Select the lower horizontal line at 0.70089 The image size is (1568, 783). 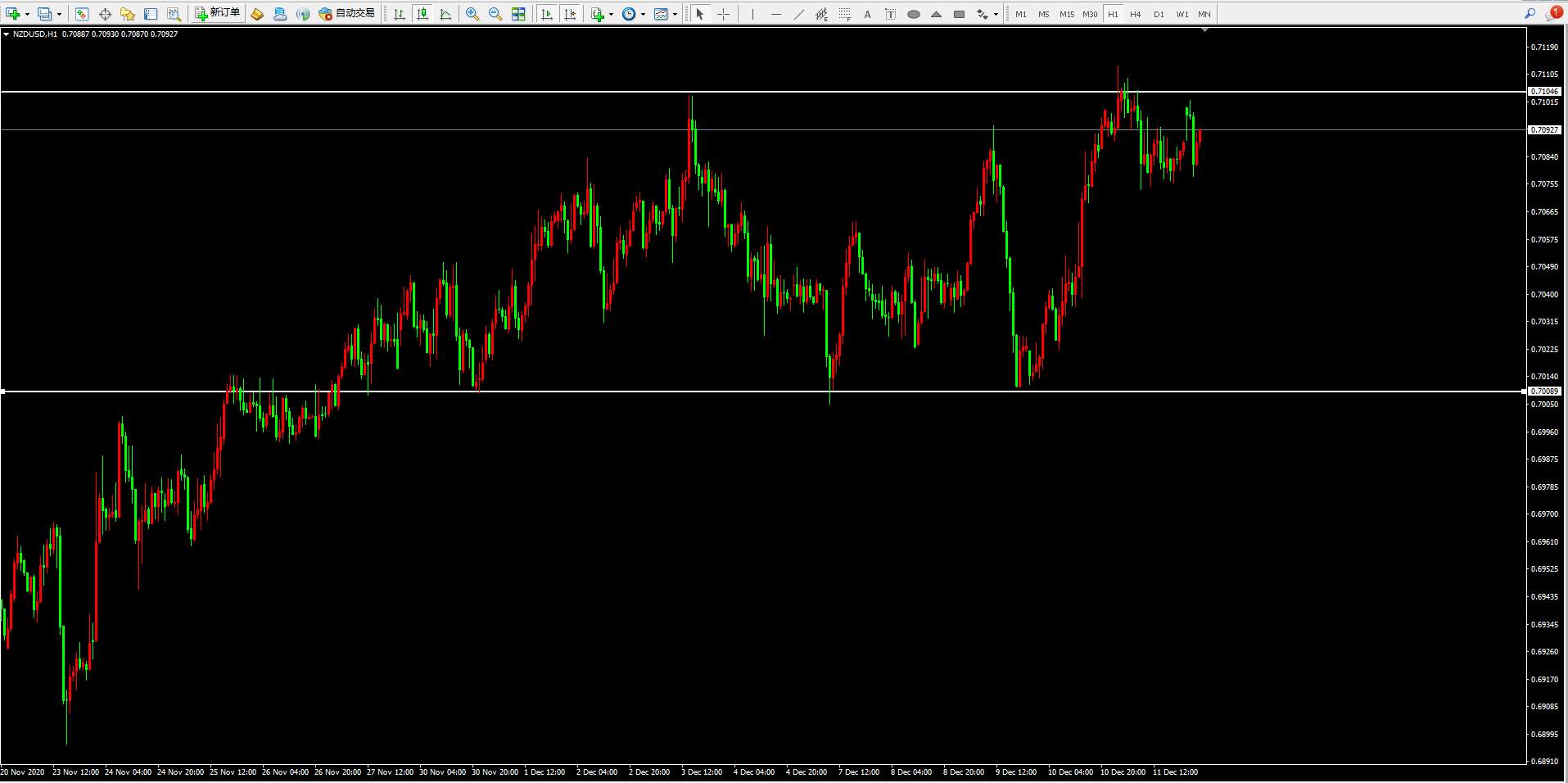pyautogui.click(x=761, y=391)
